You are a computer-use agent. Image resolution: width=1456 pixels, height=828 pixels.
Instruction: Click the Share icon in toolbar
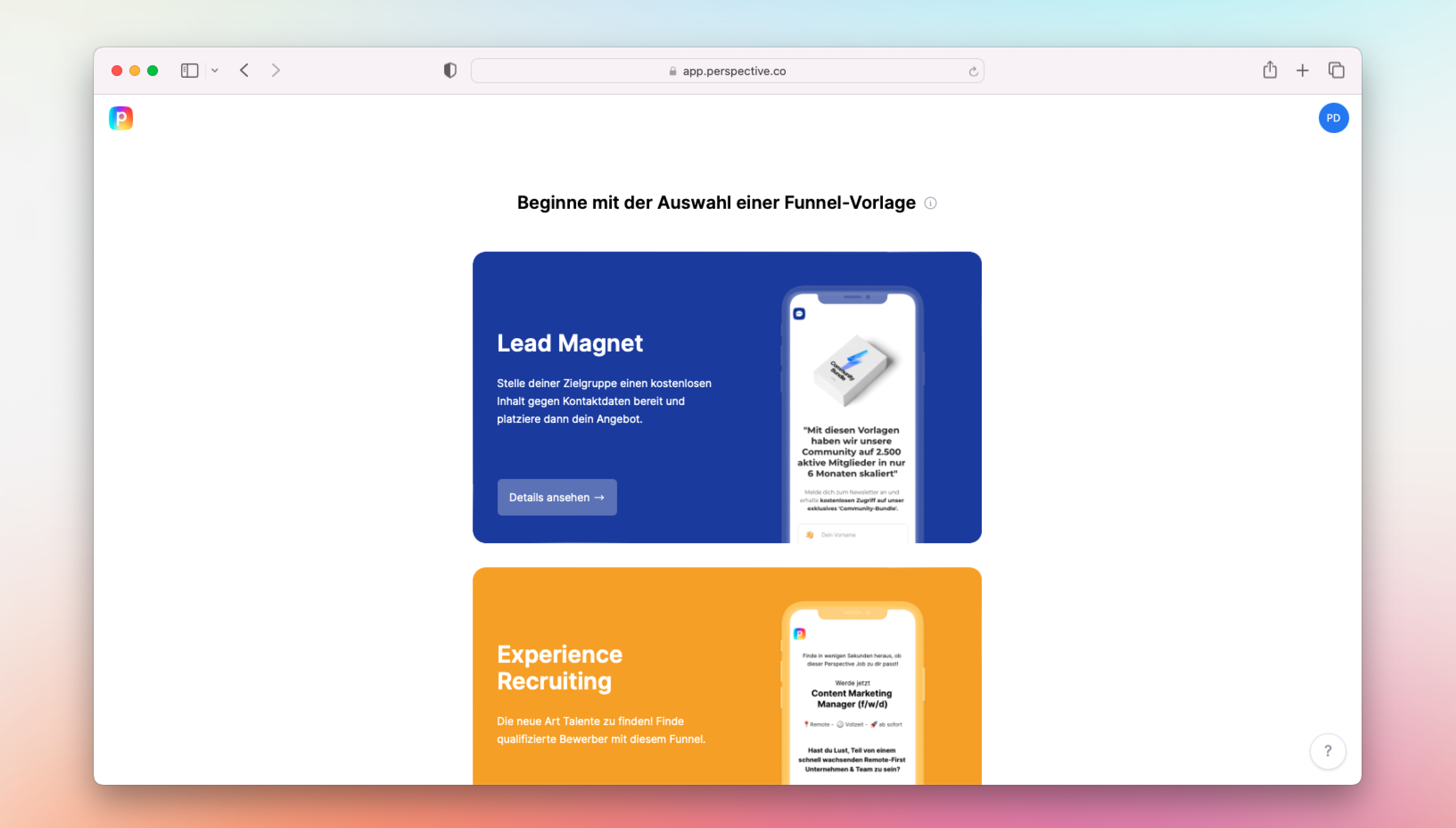click(x=1269, y=70)
